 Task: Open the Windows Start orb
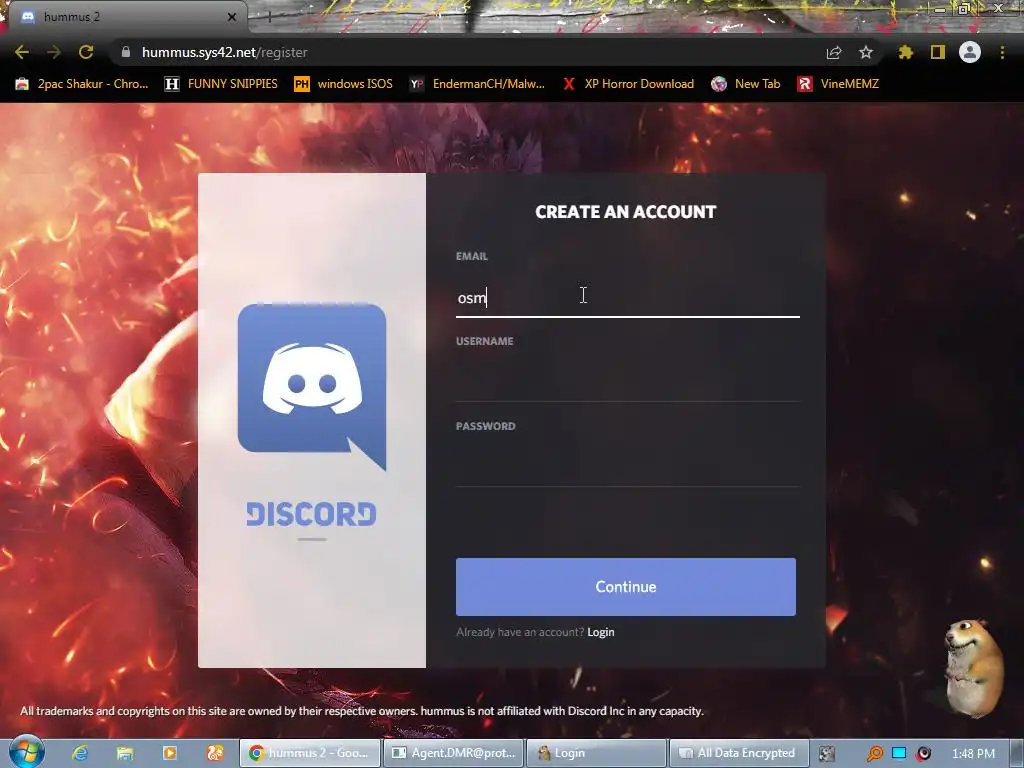click(x=27, y=752)
